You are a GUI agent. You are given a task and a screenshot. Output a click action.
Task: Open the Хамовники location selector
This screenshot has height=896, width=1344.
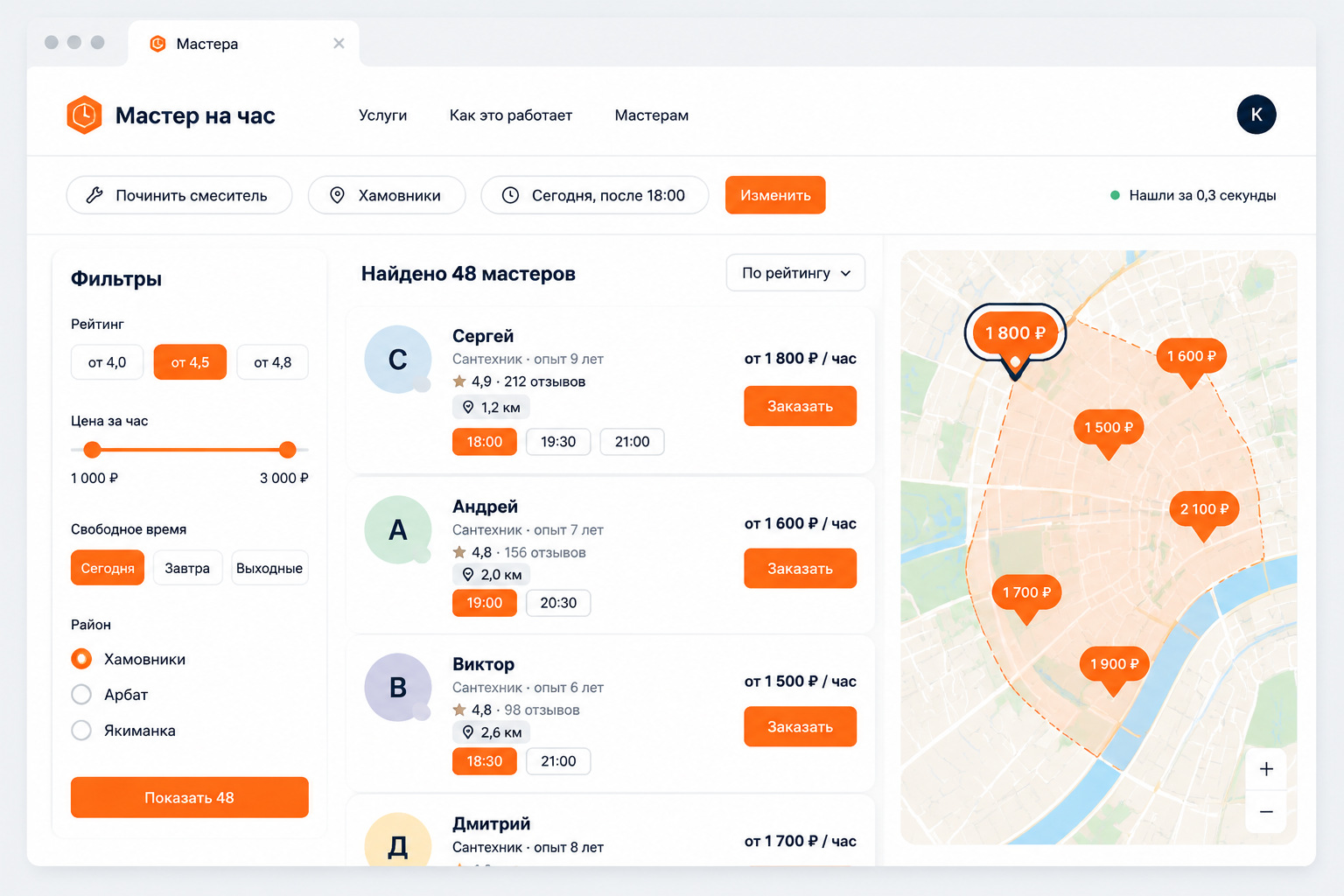pyautogui.click(x=387, y=195)
